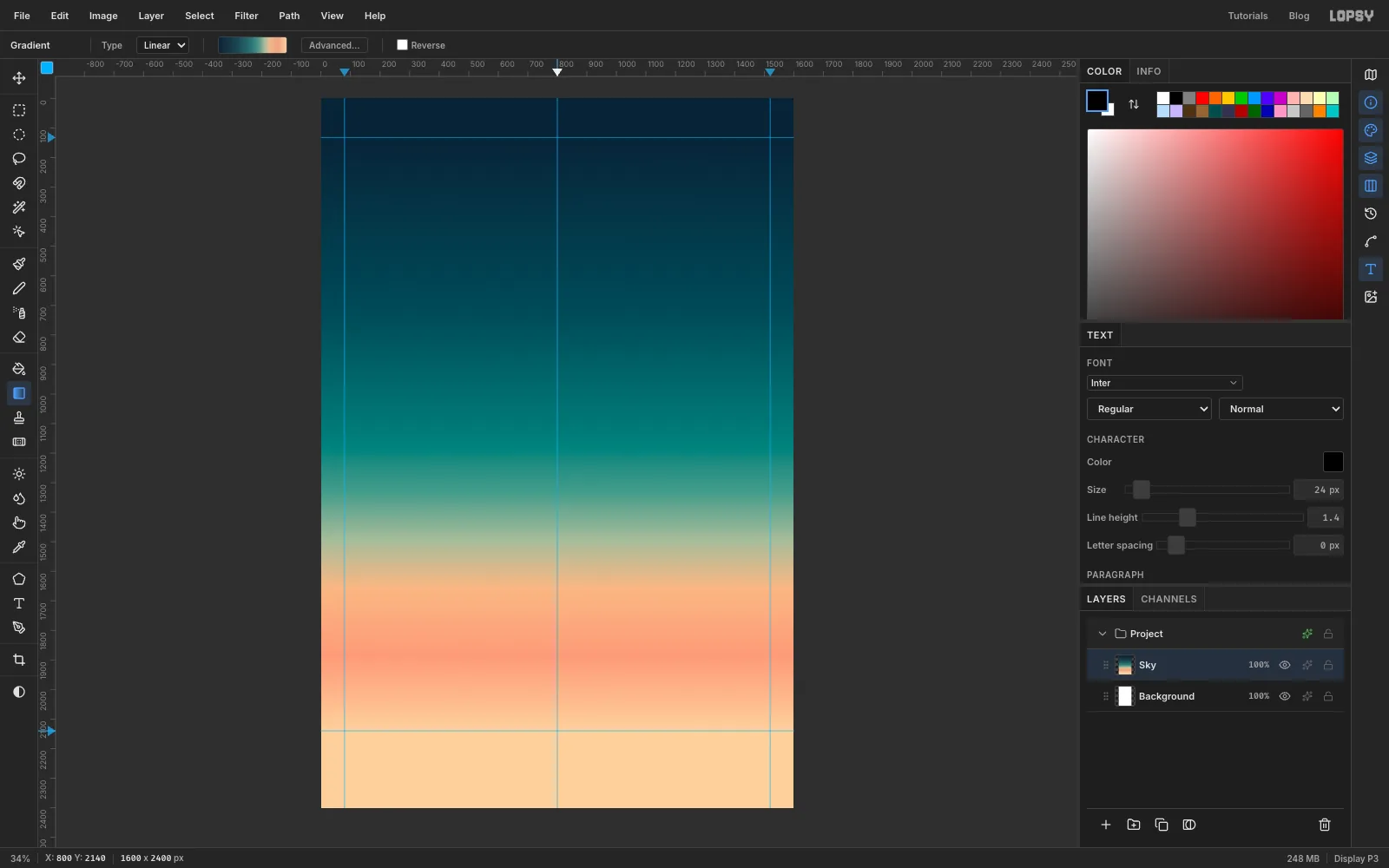Image resolution: width=1389 pixels, height=868 pixels.
Task: Open the Layer menu
Action: (151, 16)
